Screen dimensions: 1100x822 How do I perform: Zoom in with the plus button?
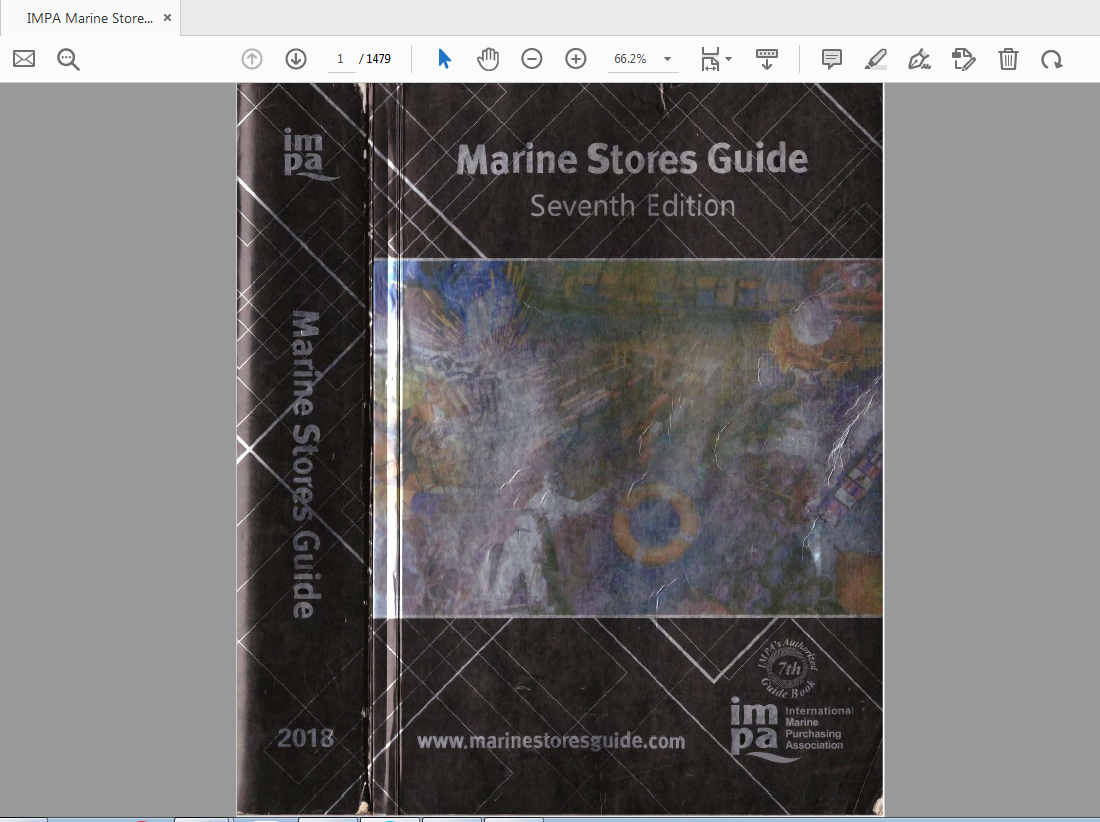[576, 59]
